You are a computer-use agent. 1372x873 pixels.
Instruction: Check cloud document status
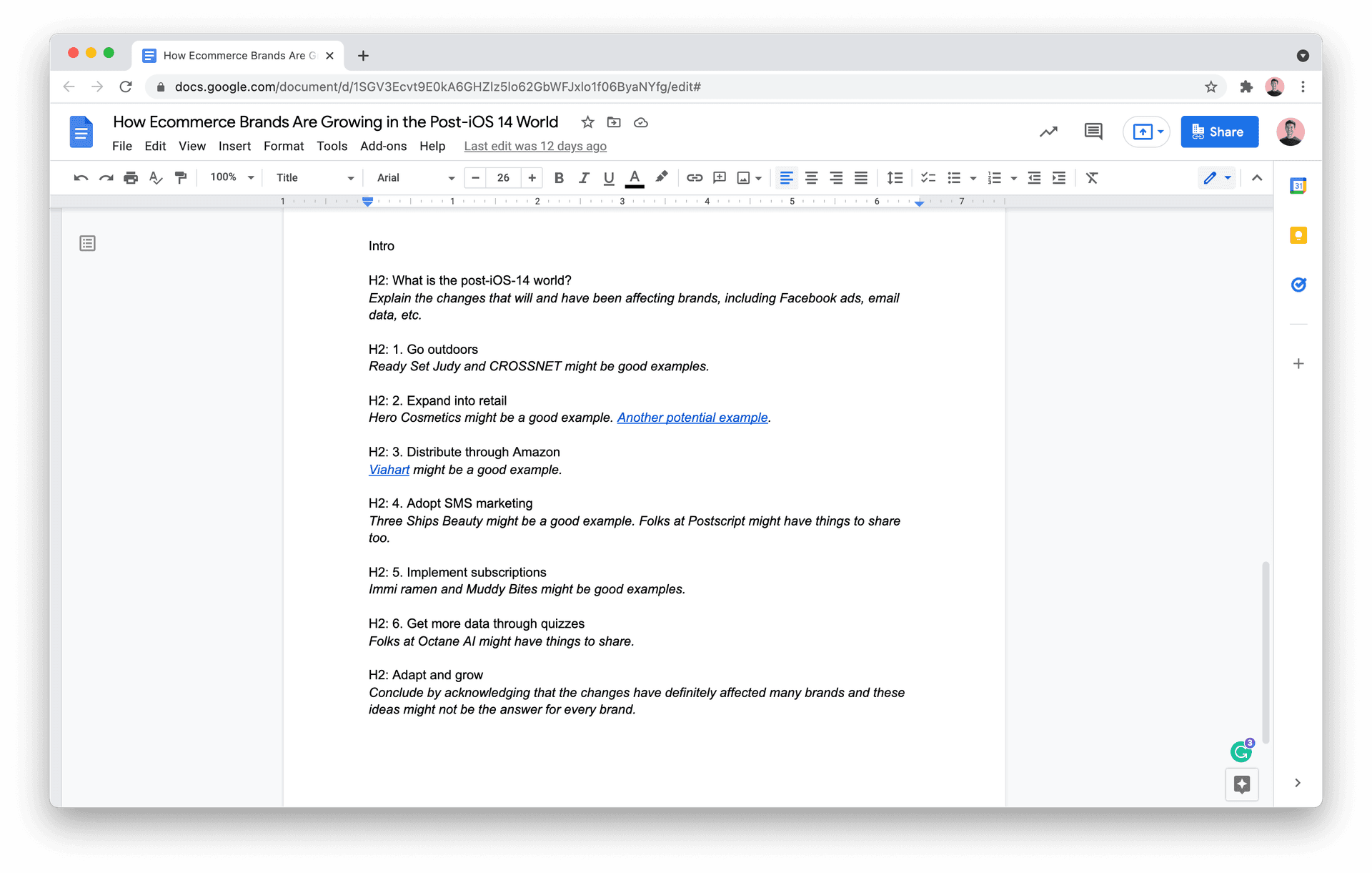(x=641, y=122)
